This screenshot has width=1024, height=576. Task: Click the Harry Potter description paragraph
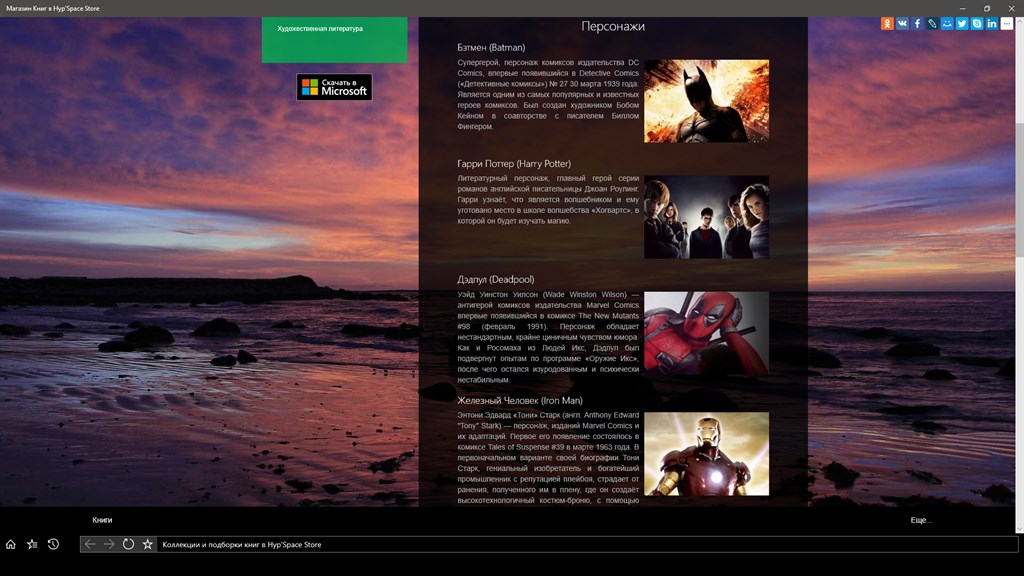coord(548,199)
